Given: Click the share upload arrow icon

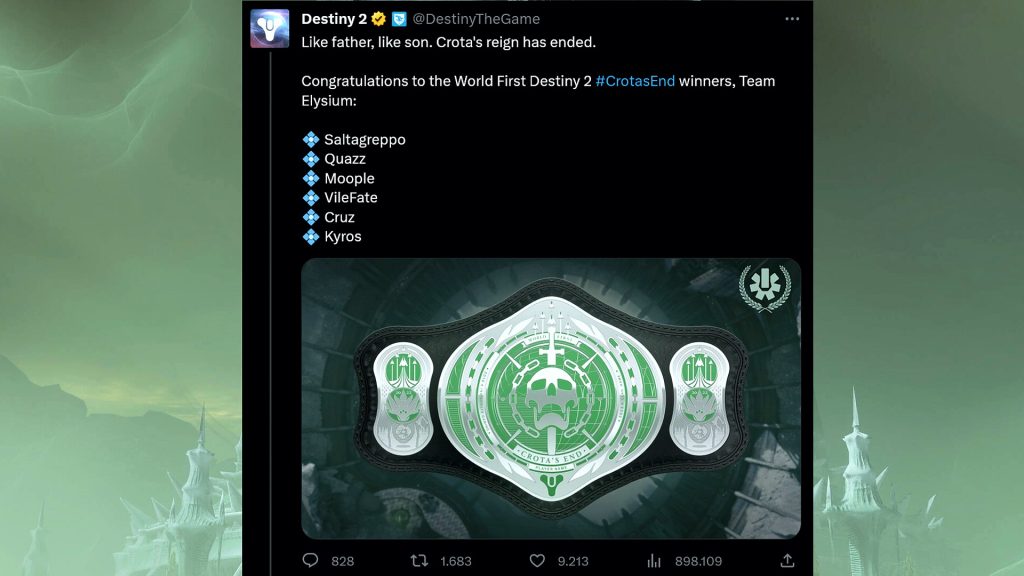Looking at the screenshot, I should [x=787, y=561].
